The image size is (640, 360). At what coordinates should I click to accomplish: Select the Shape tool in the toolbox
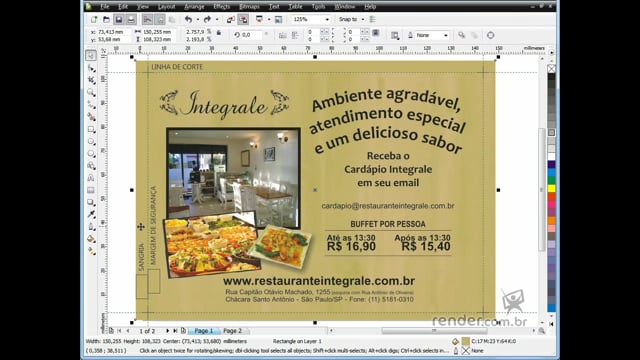[x=91, y=68]
